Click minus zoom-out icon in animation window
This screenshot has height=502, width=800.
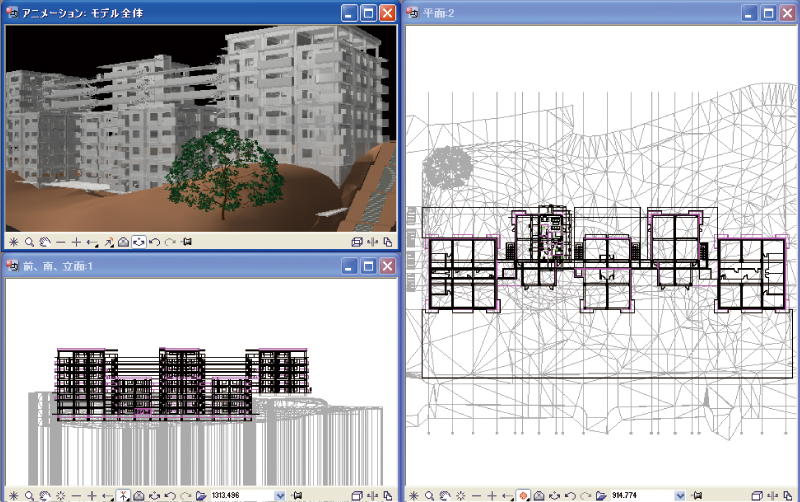tap(61, 242)
